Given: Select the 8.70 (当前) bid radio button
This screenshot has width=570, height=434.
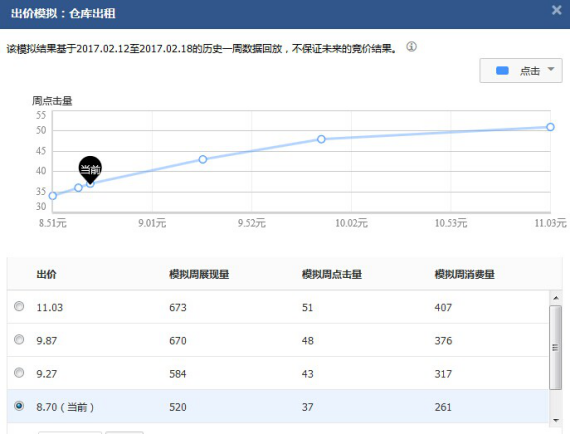Looking at the screenshot, I should point(19,406).
